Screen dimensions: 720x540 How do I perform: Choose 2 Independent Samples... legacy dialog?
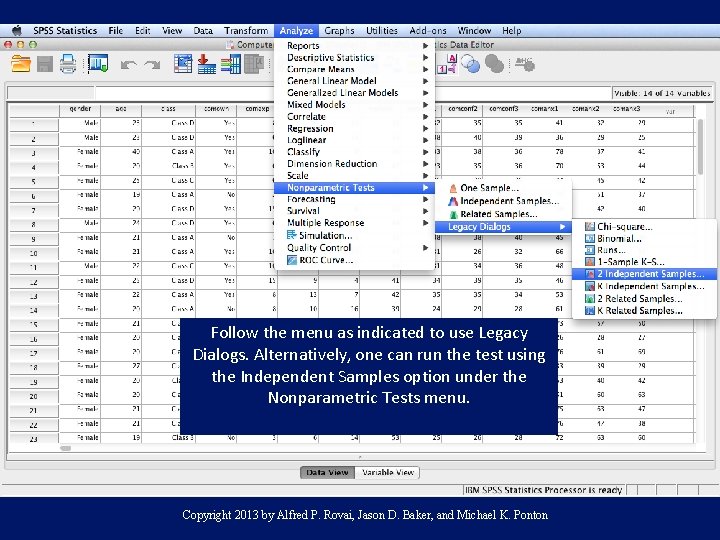point(644,274)
